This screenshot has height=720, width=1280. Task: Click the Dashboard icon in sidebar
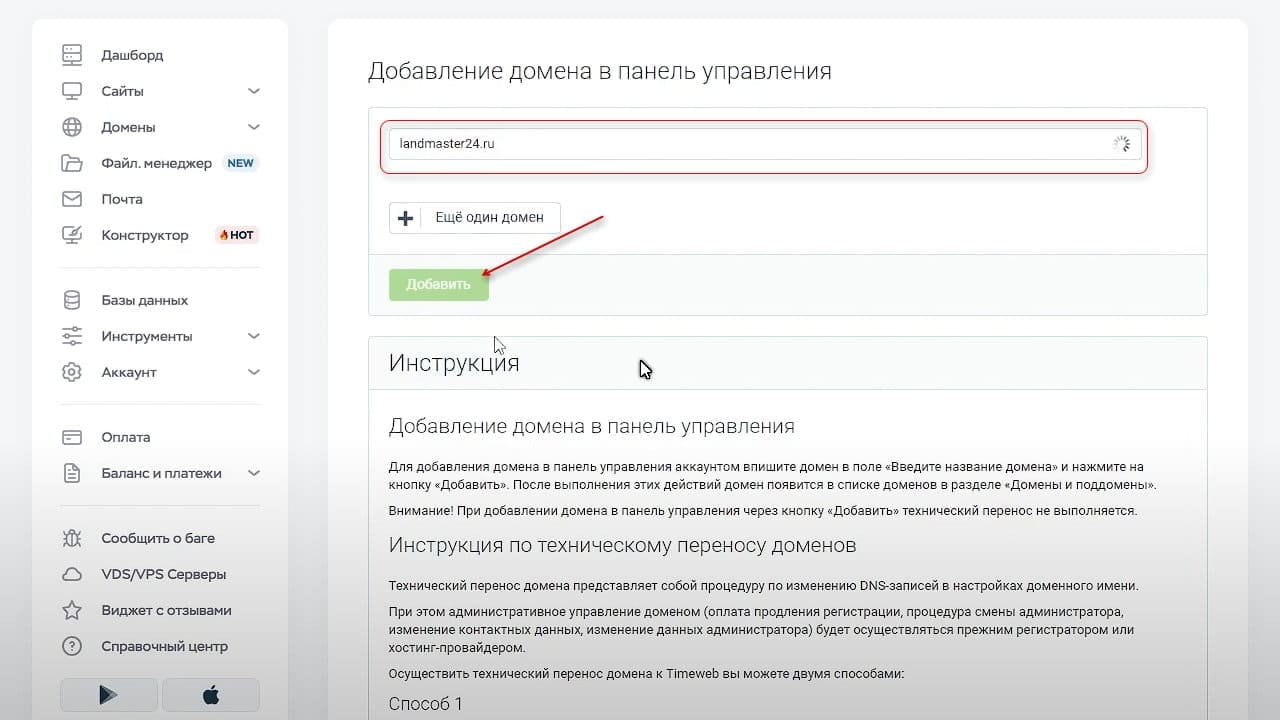coord(72,55)
